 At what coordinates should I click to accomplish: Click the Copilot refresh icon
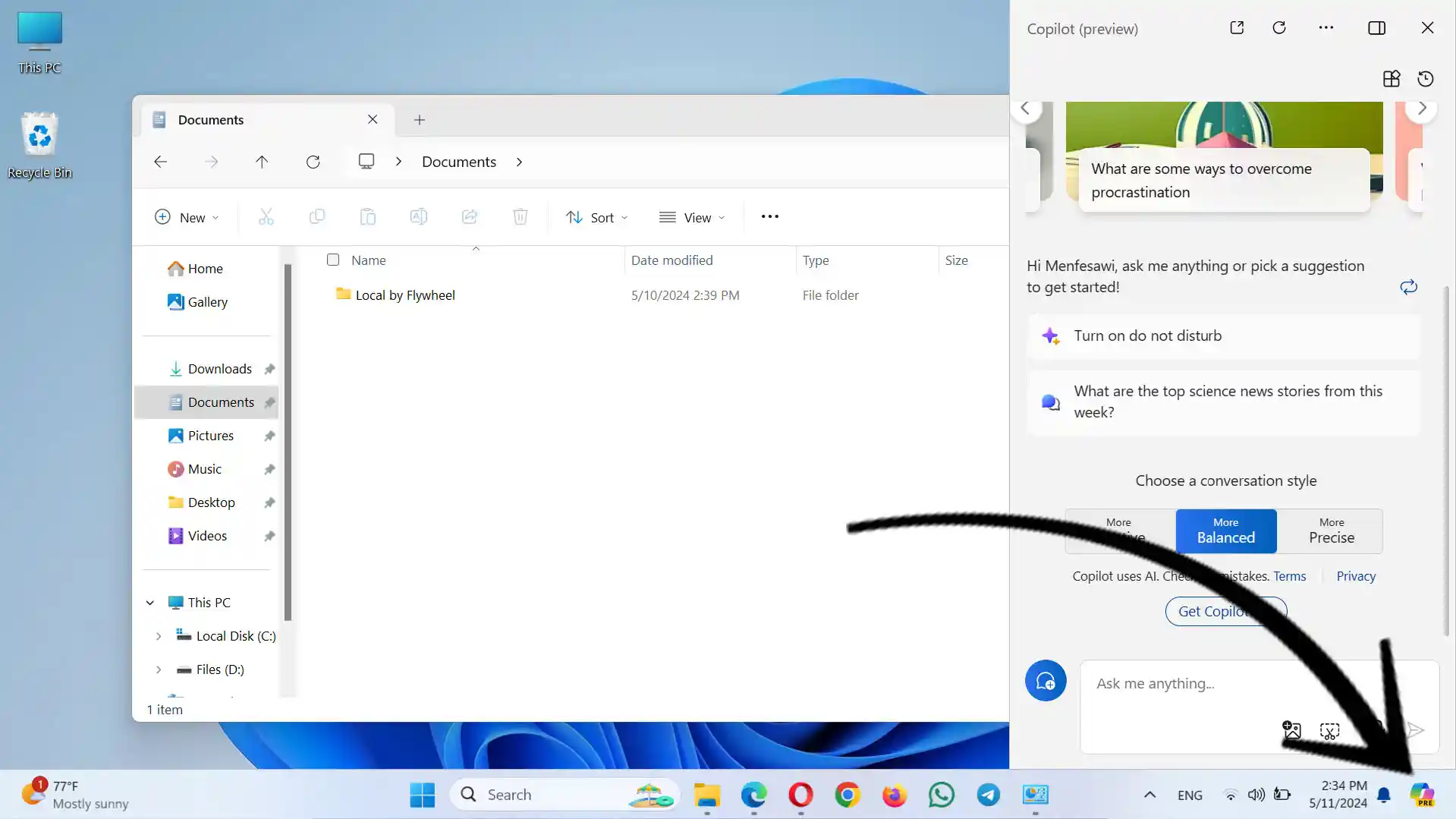click(x=1279, y=28)
